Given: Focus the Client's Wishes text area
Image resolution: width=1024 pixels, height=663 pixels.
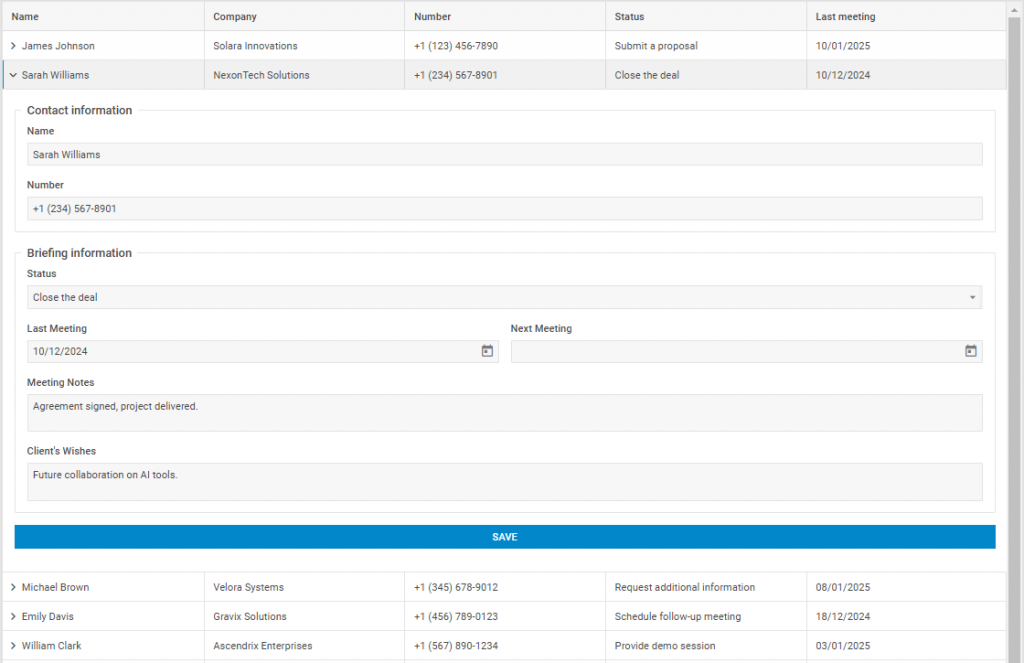Looking at the screenshot, I should [x=504, y=482].
